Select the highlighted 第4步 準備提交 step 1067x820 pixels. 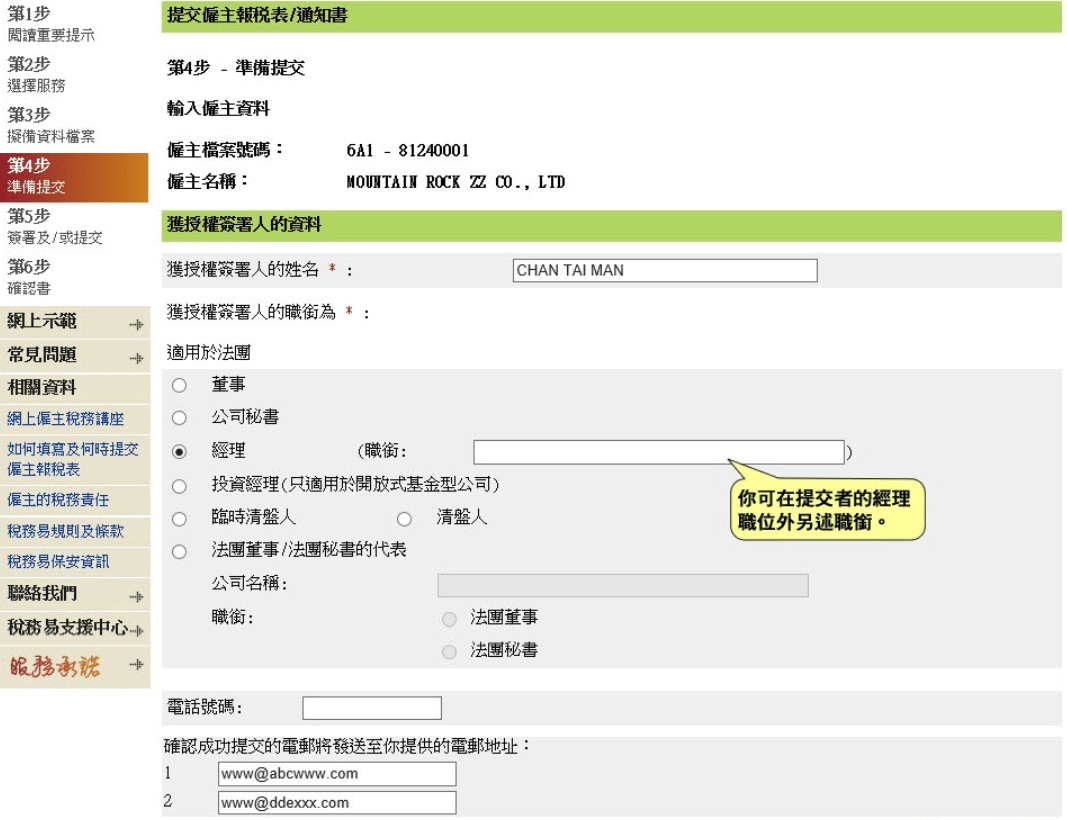(x=74, y=177)
